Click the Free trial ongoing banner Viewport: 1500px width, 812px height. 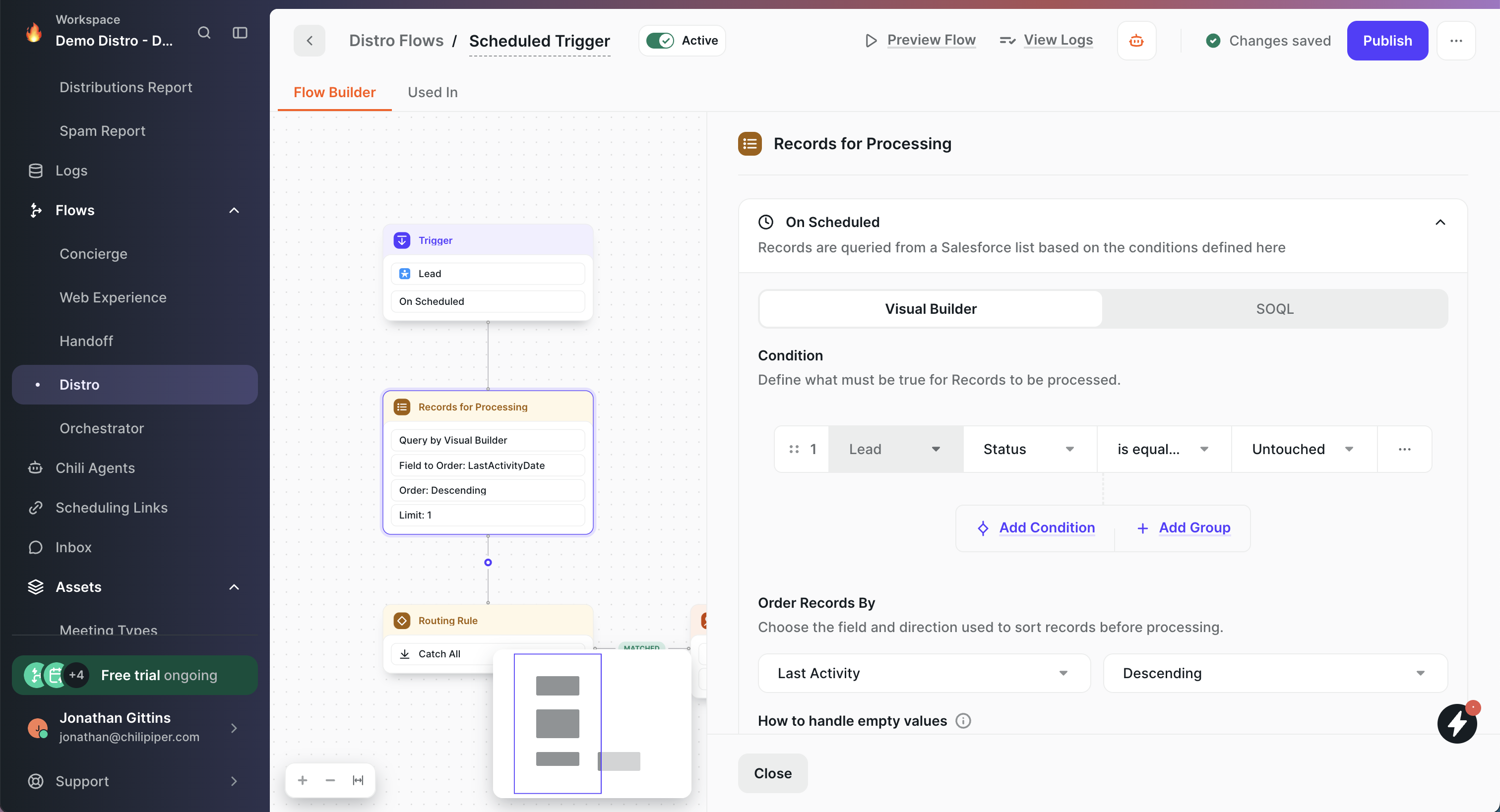point(134,675)
